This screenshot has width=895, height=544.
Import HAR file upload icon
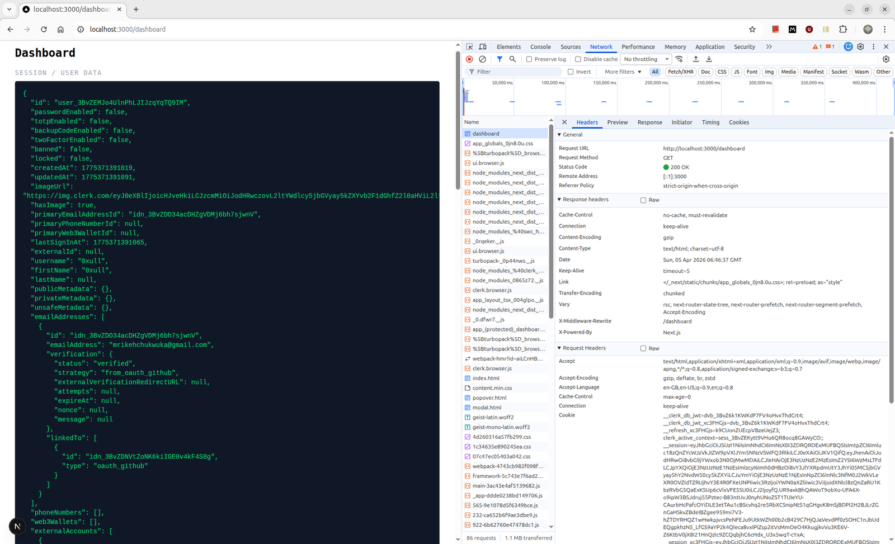(x=695, y=59)
